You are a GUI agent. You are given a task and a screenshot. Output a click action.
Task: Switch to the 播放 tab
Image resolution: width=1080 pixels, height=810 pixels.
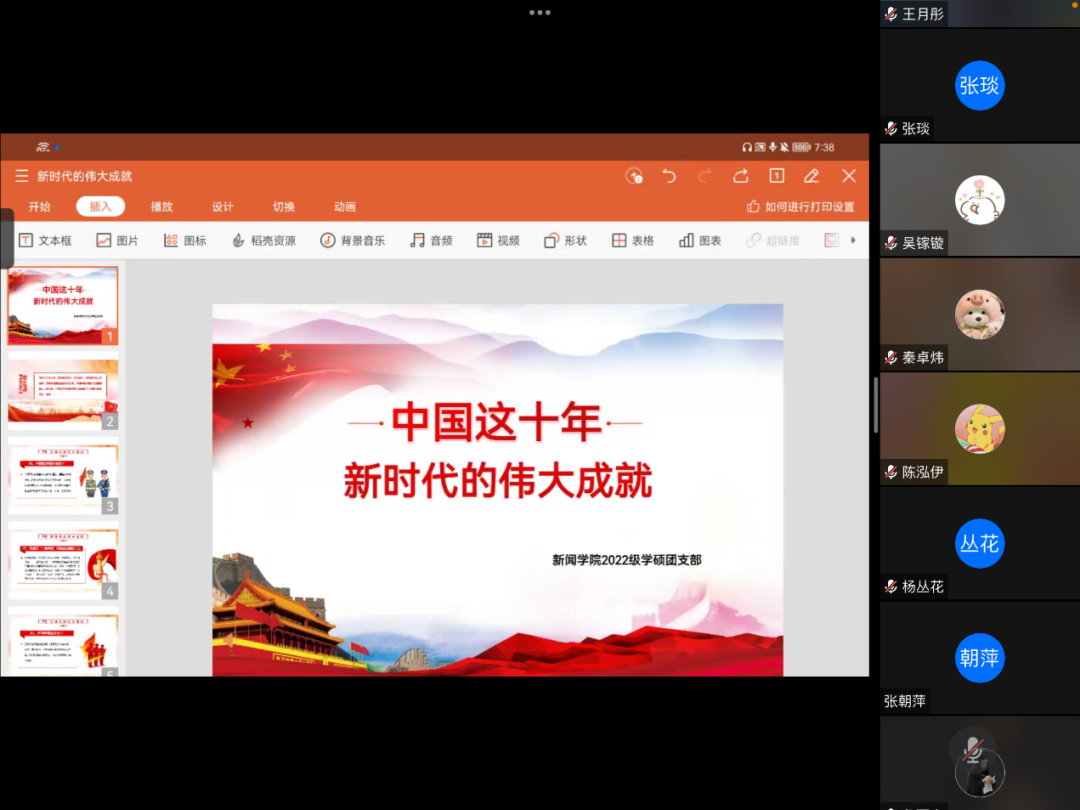tap(162, 207)
